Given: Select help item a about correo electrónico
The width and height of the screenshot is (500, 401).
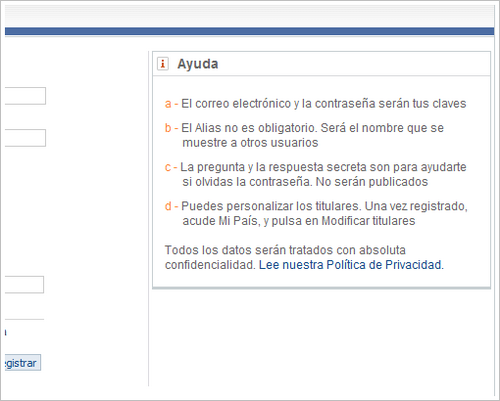Looking at the screenshot, I should coord(315,104).
